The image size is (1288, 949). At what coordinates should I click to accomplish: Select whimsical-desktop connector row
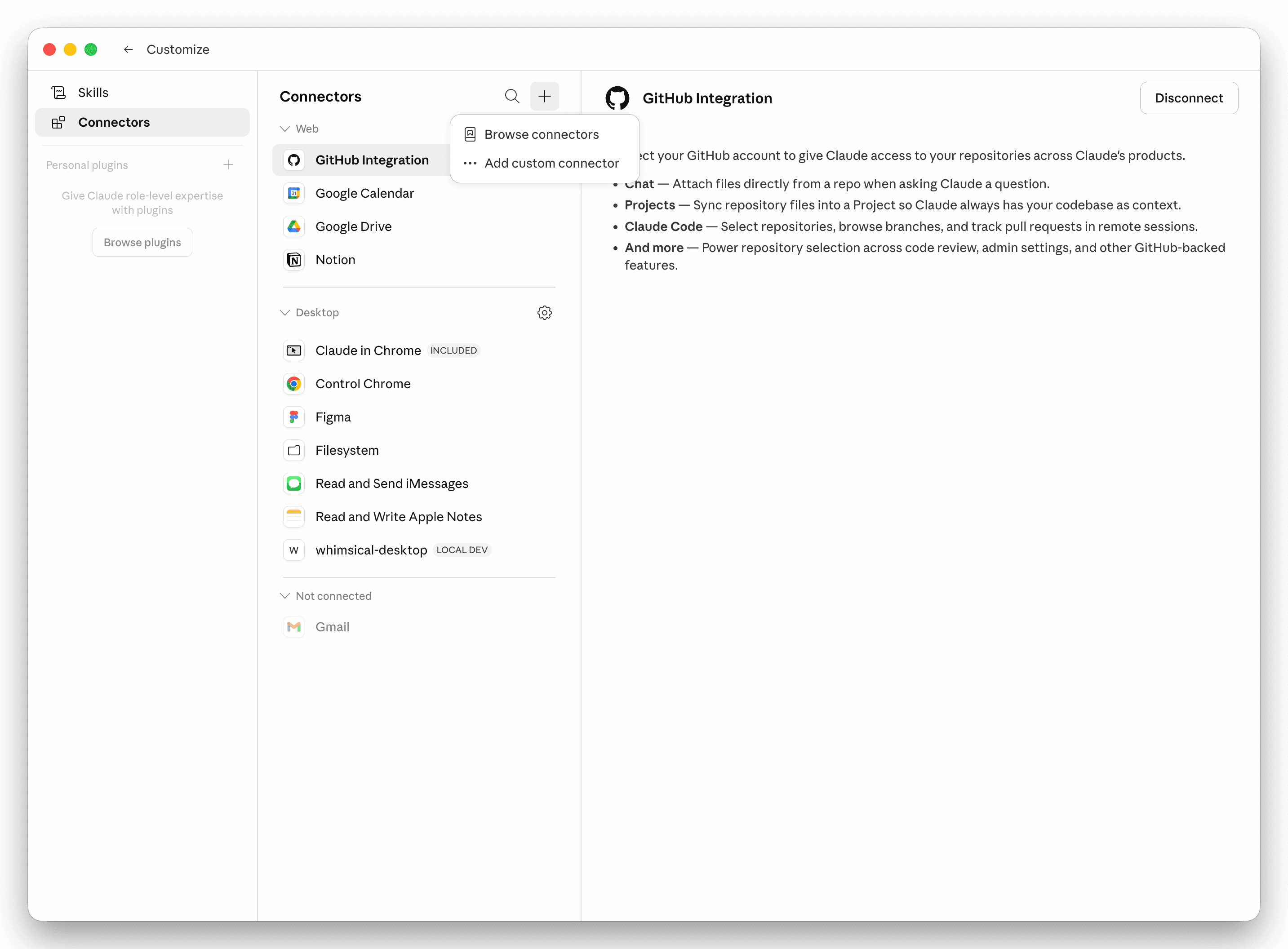coord(419,550)
